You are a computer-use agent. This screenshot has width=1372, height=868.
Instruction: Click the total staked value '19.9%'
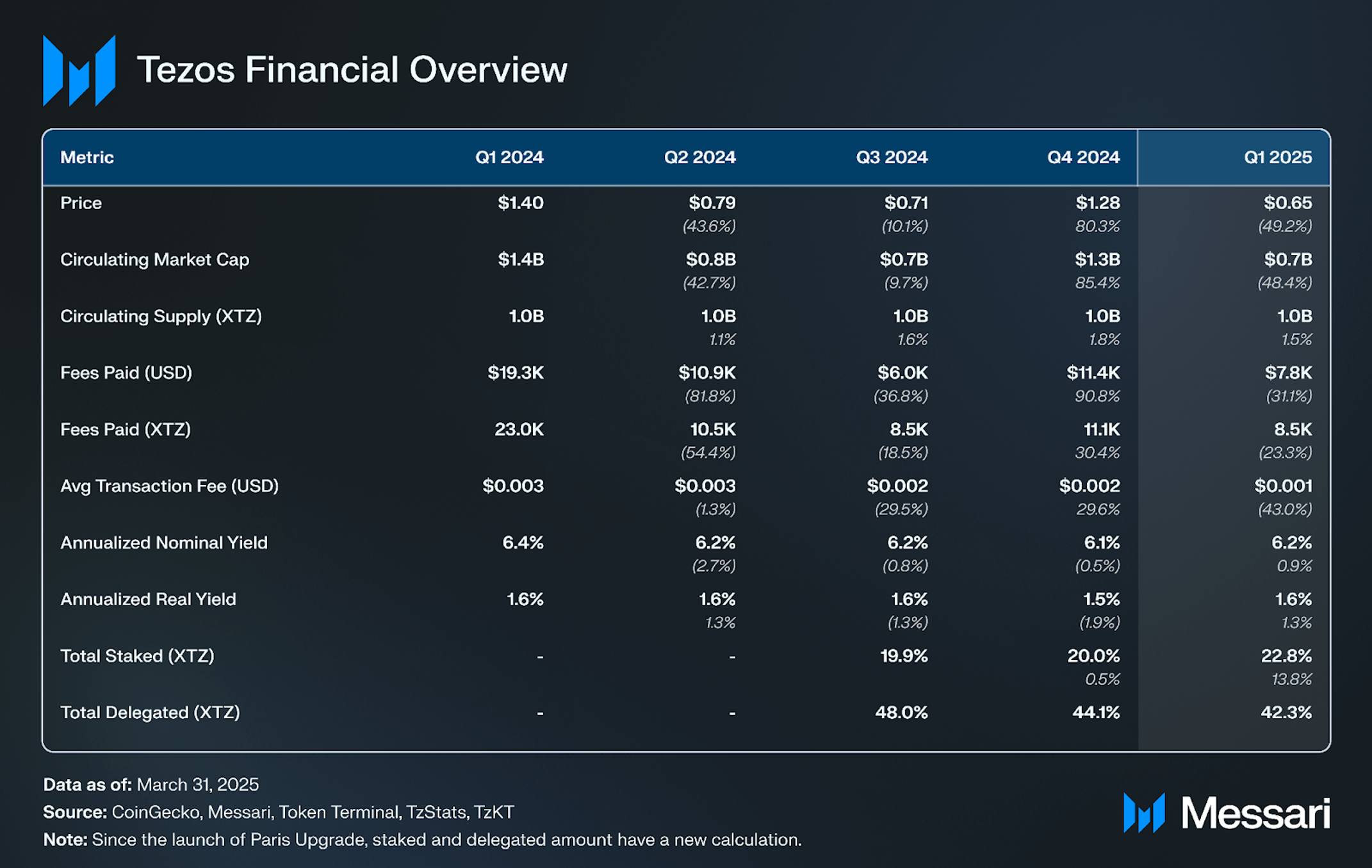pos(904,656)
